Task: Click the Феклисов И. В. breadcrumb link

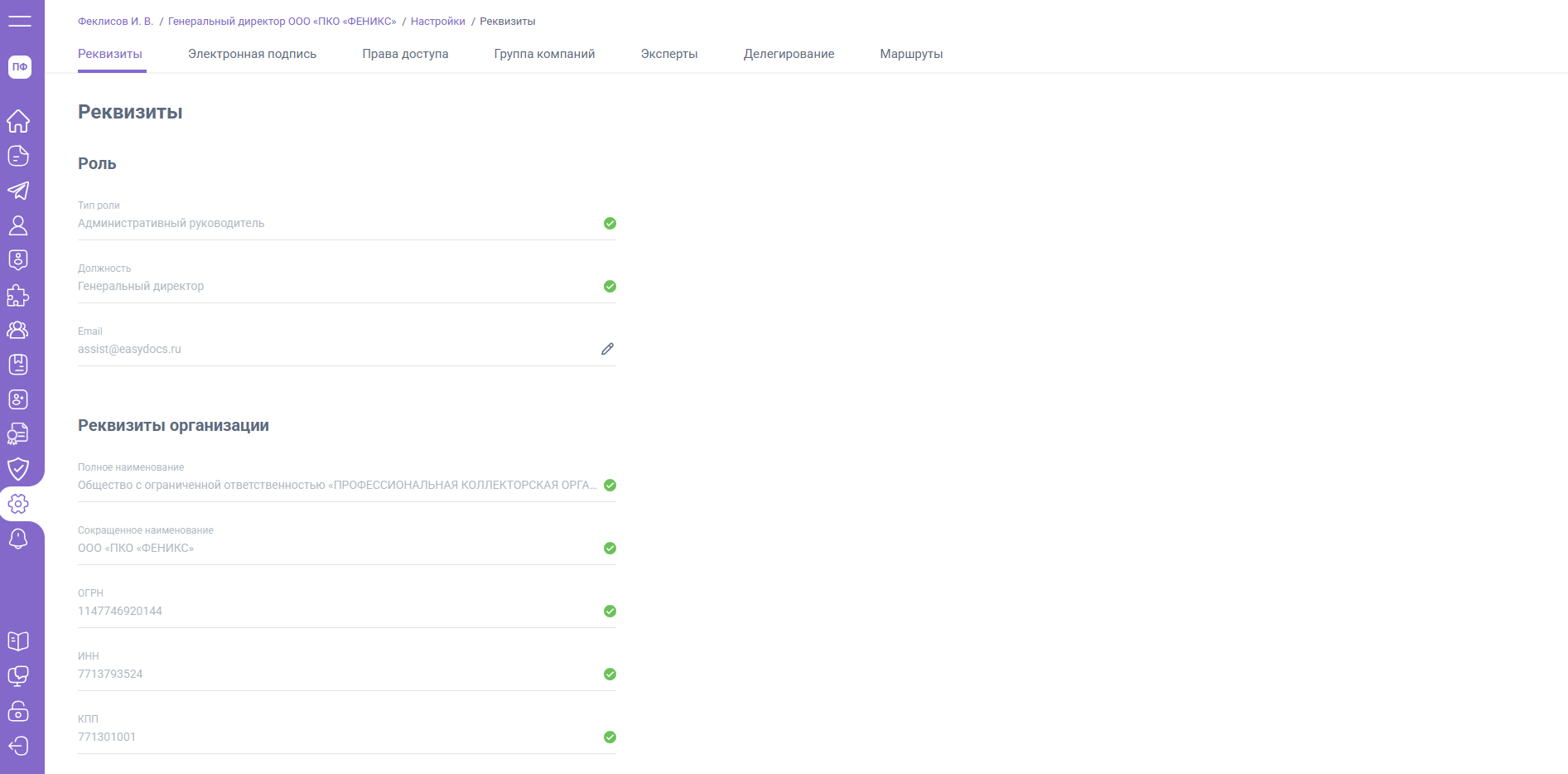Action: [115, 22]
